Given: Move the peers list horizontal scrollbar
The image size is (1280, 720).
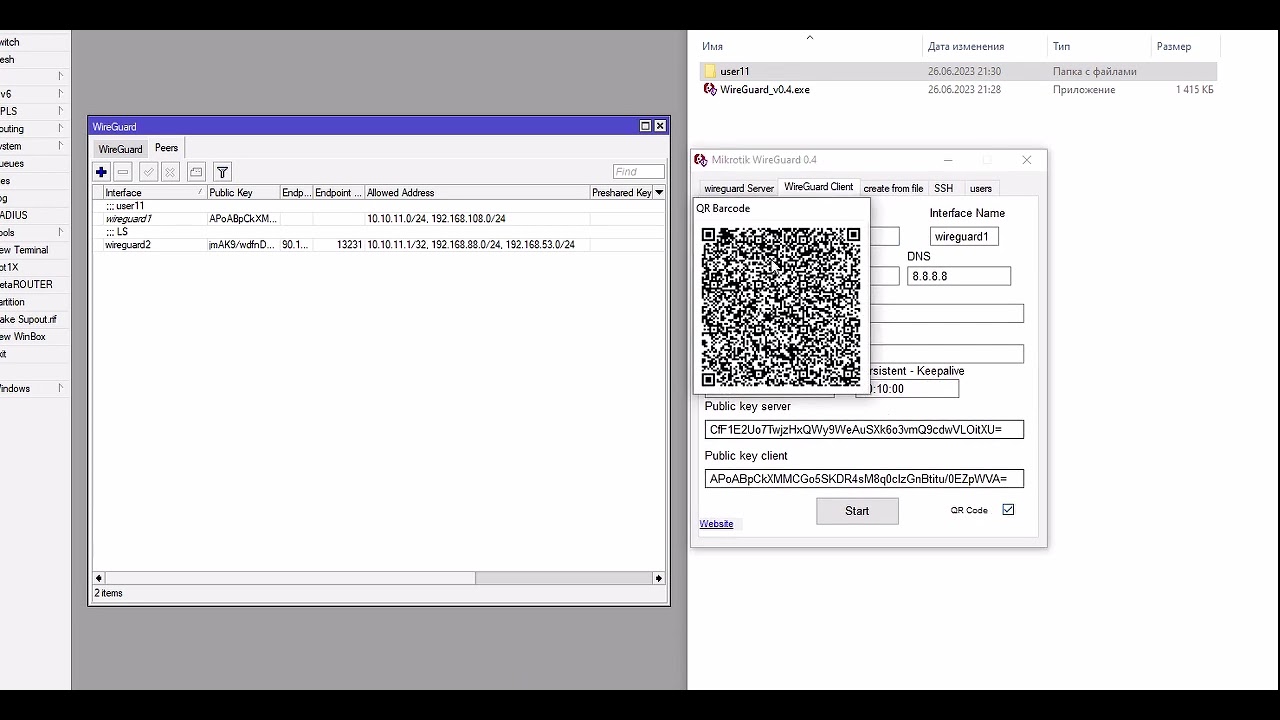Looking at the screenshot, I should 290,578.
